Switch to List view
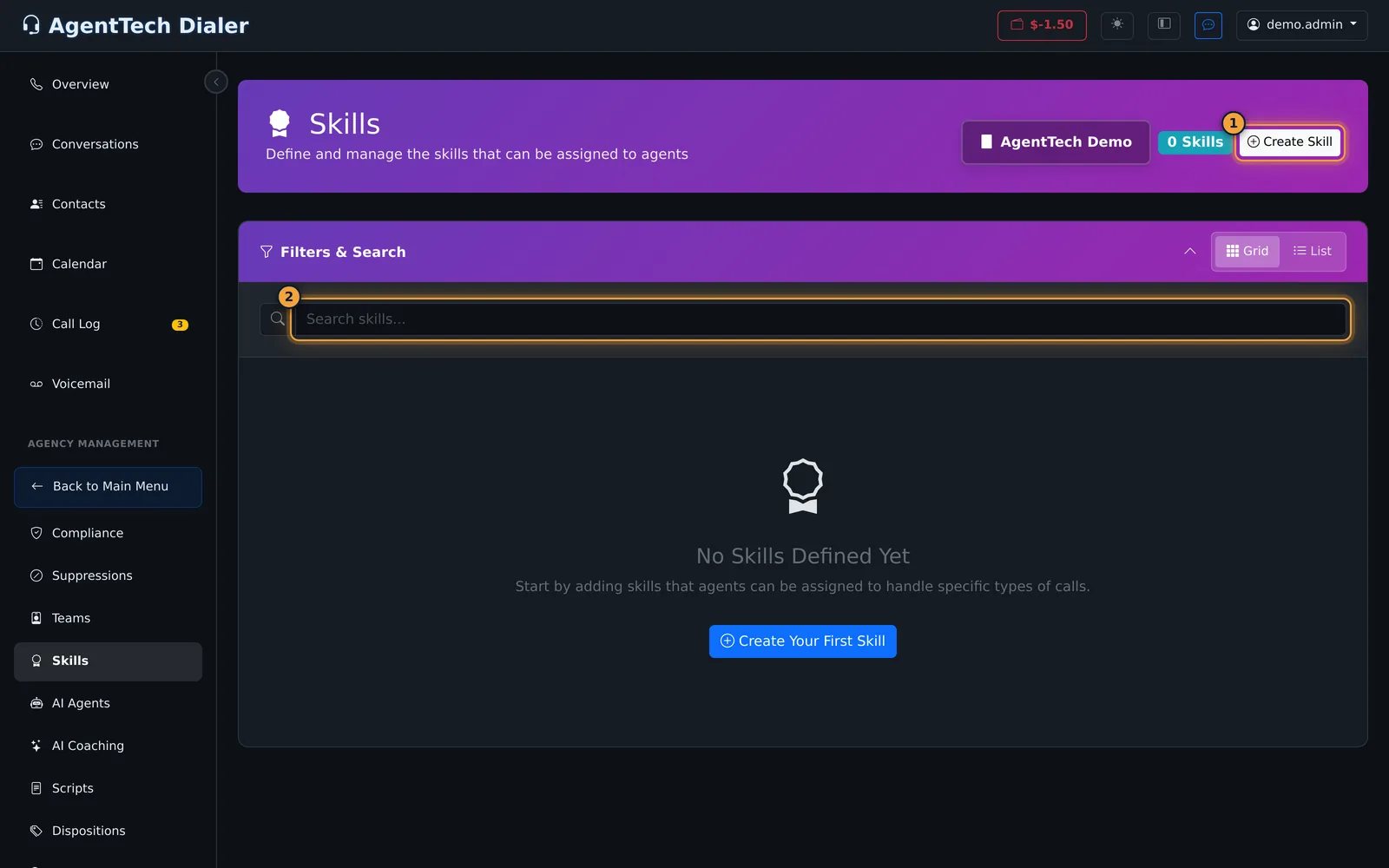1389x868 pixels. pos(1312,252)
